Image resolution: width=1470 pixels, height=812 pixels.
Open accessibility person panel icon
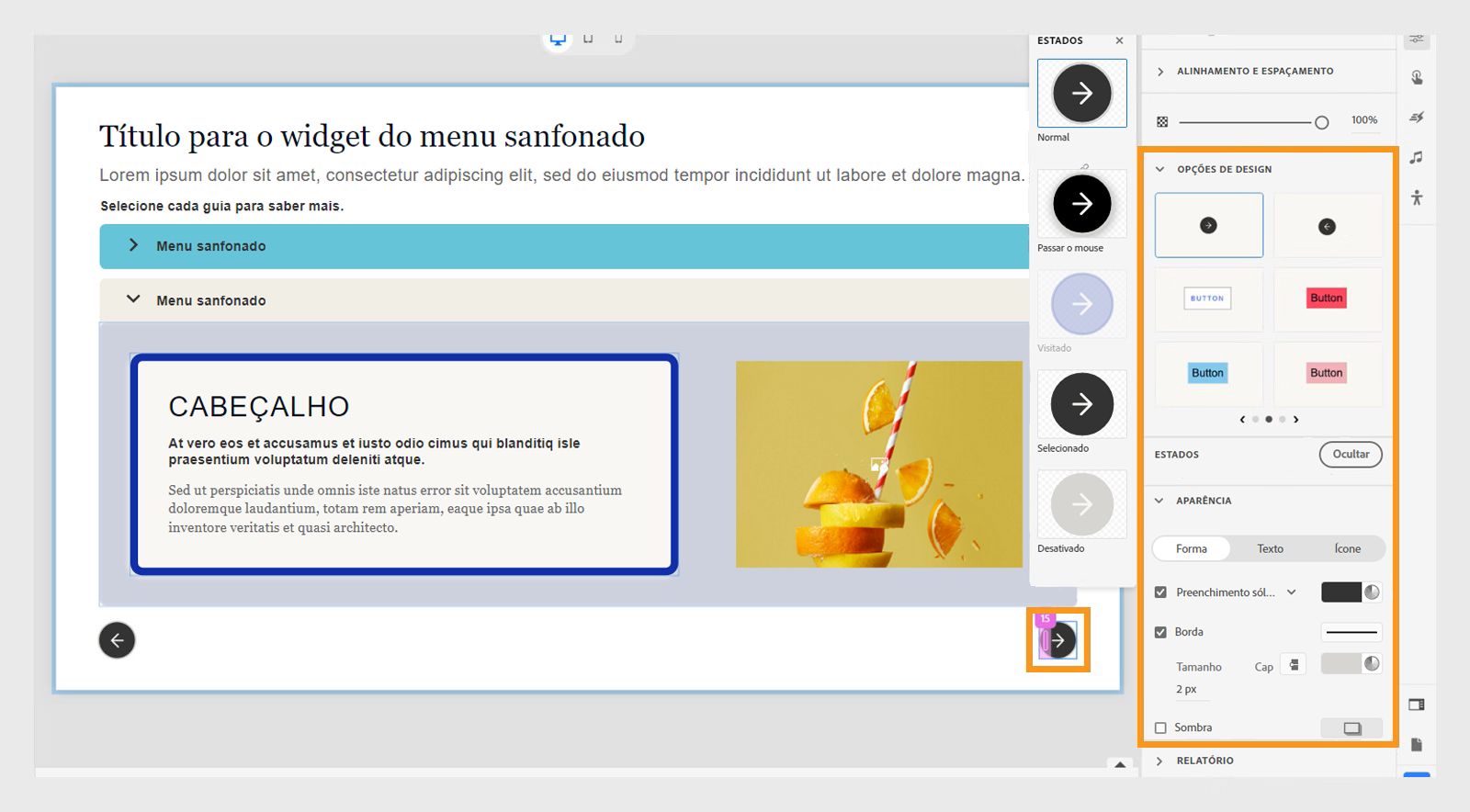tap(1417, 197)
